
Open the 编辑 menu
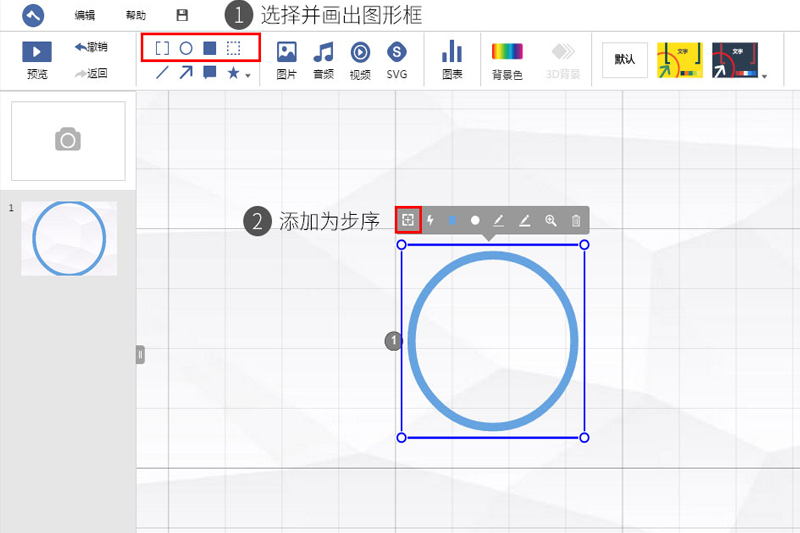pyautogui.click(x=85, y=15)
